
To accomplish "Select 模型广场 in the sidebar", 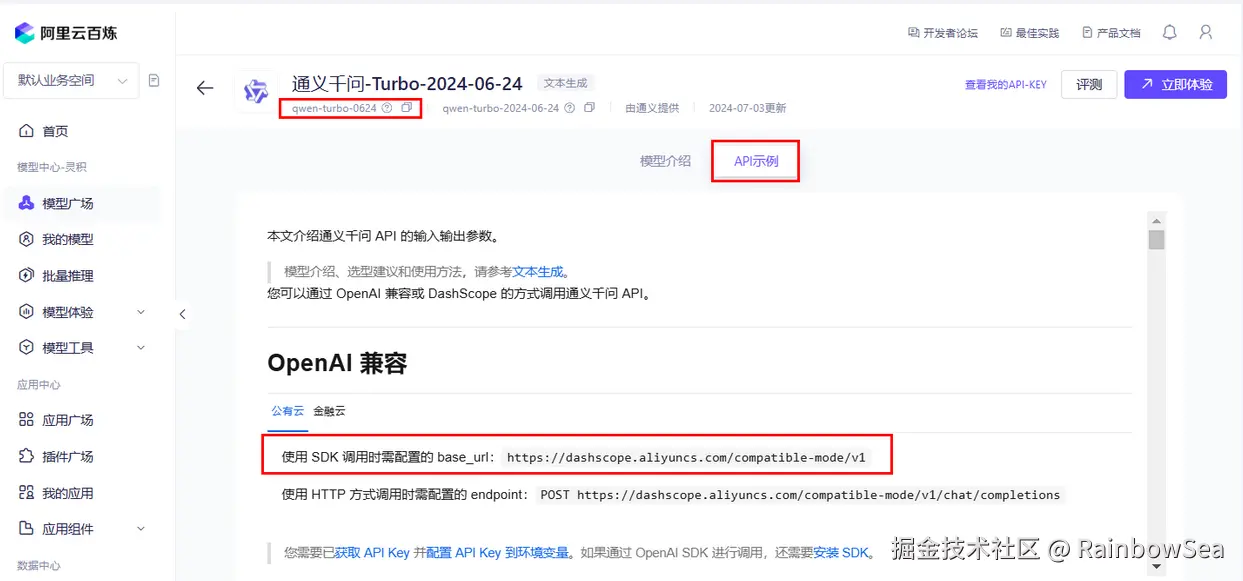I will point(68,204).
